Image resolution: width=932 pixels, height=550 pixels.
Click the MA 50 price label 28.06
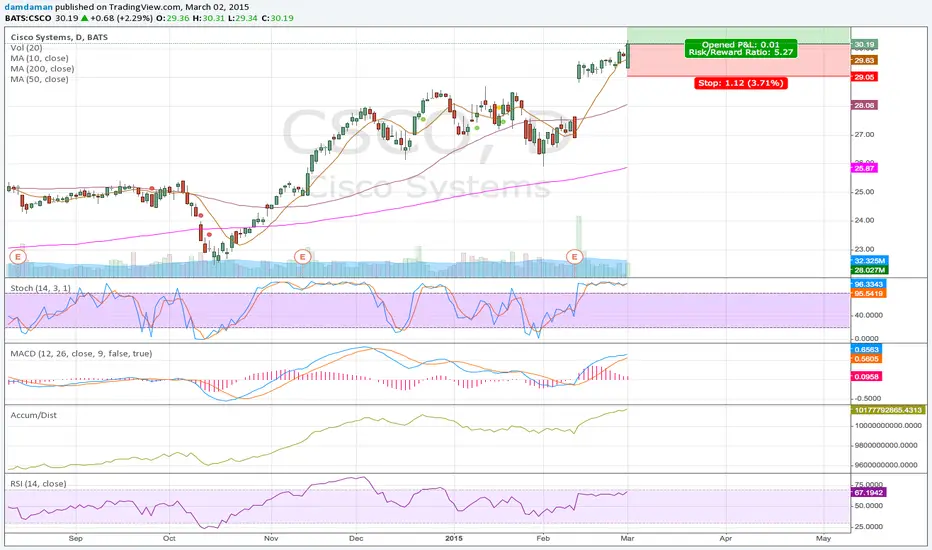[x=865, y=105]
